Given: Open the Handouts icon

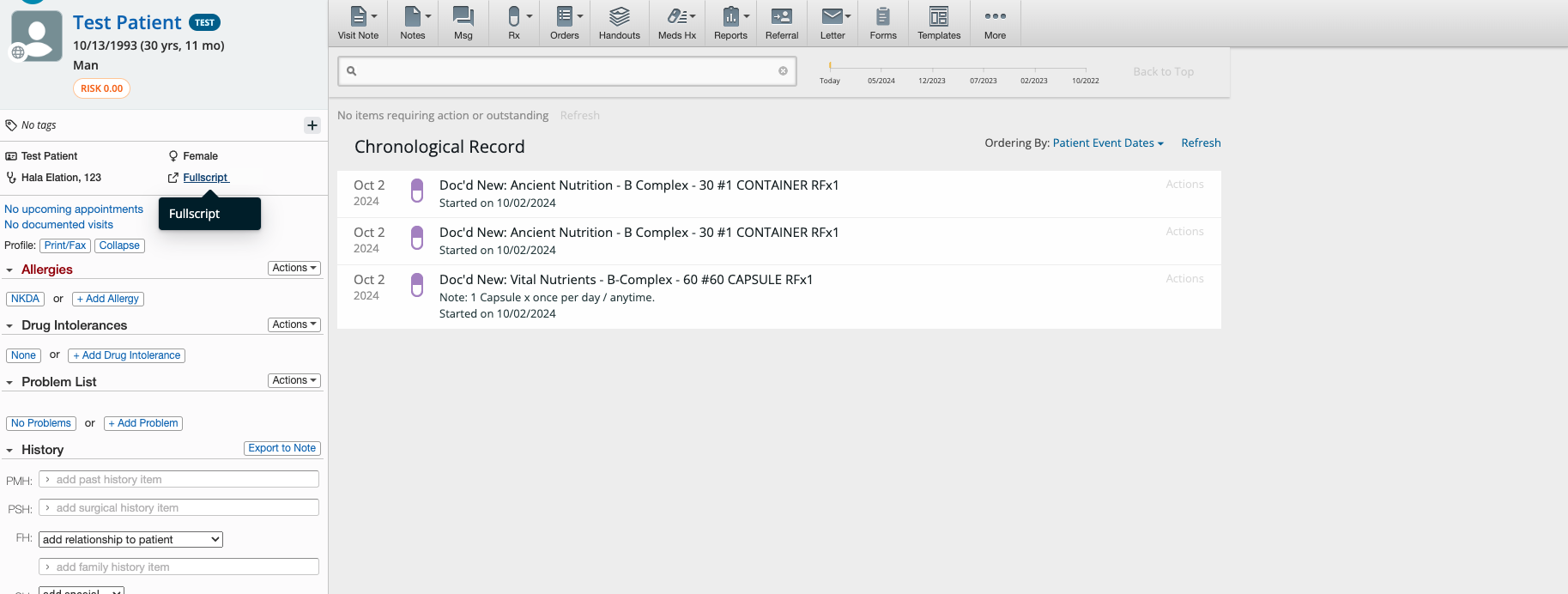Looking at the screenshot, I should point(619,23).
